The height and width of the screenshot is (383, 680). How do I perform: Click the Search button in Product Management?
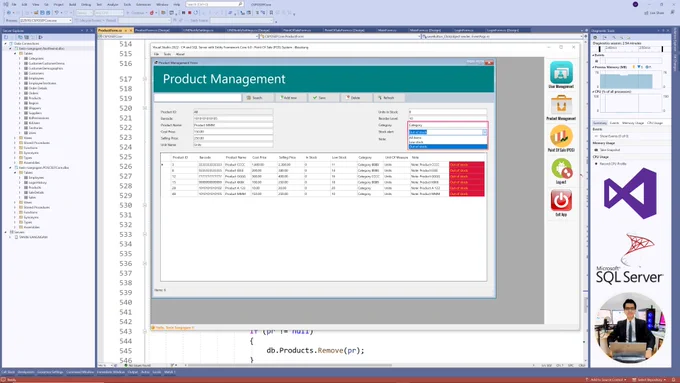258,98
